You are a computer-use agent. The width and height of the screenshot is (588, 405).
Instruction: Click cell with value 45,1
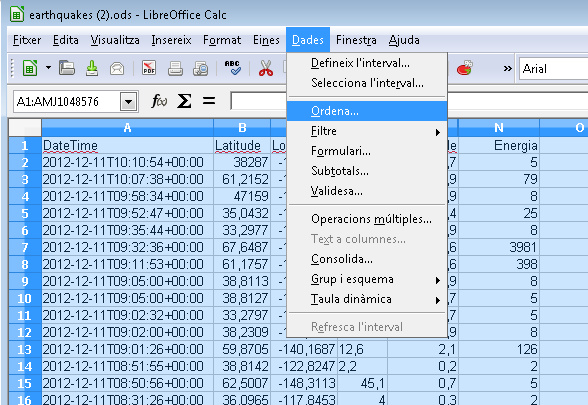pyautogui.click(x=362, y=384)
